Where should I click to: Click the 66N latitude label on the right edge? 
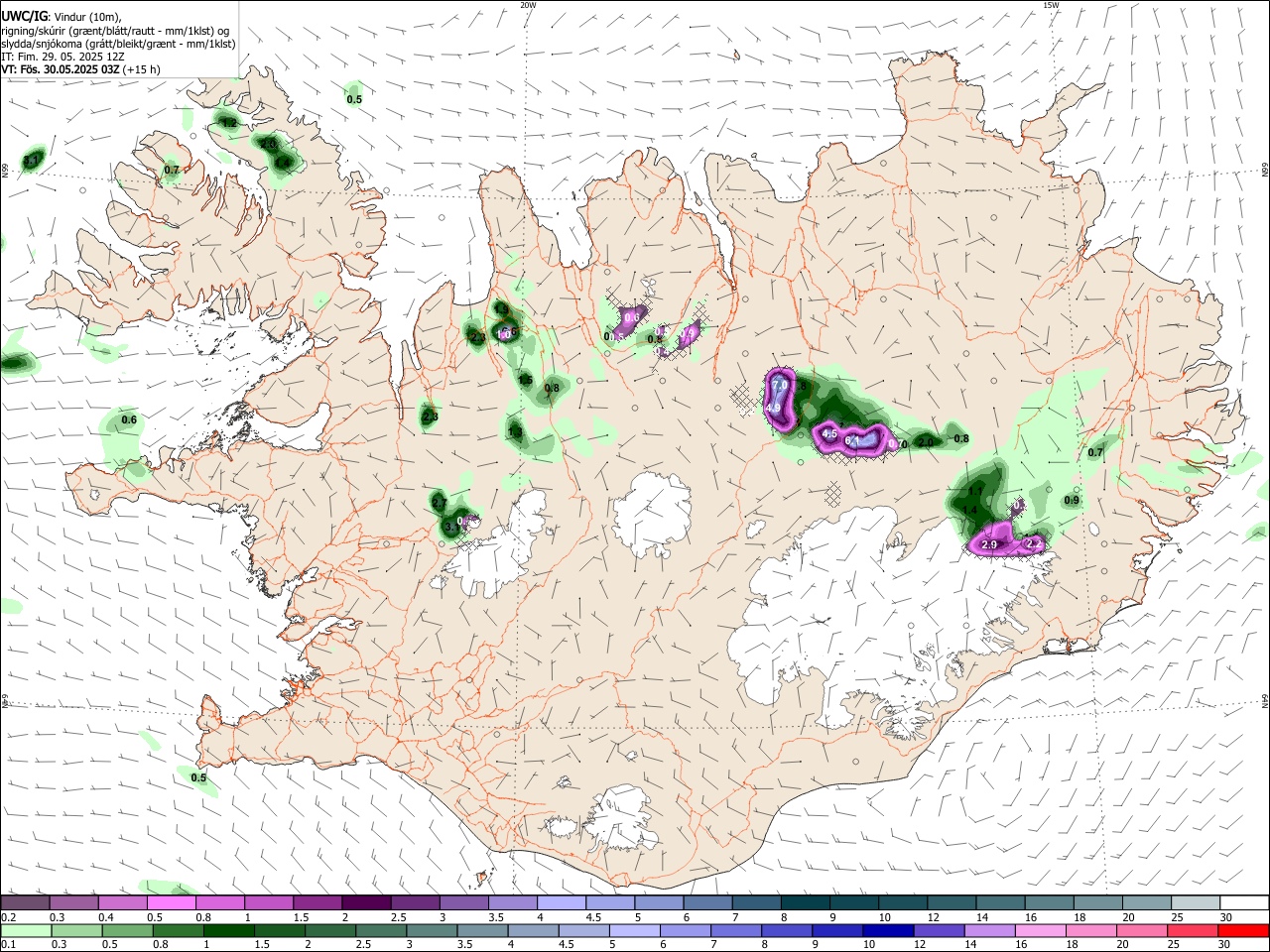pyautogui.click(x=1265, y=172)
